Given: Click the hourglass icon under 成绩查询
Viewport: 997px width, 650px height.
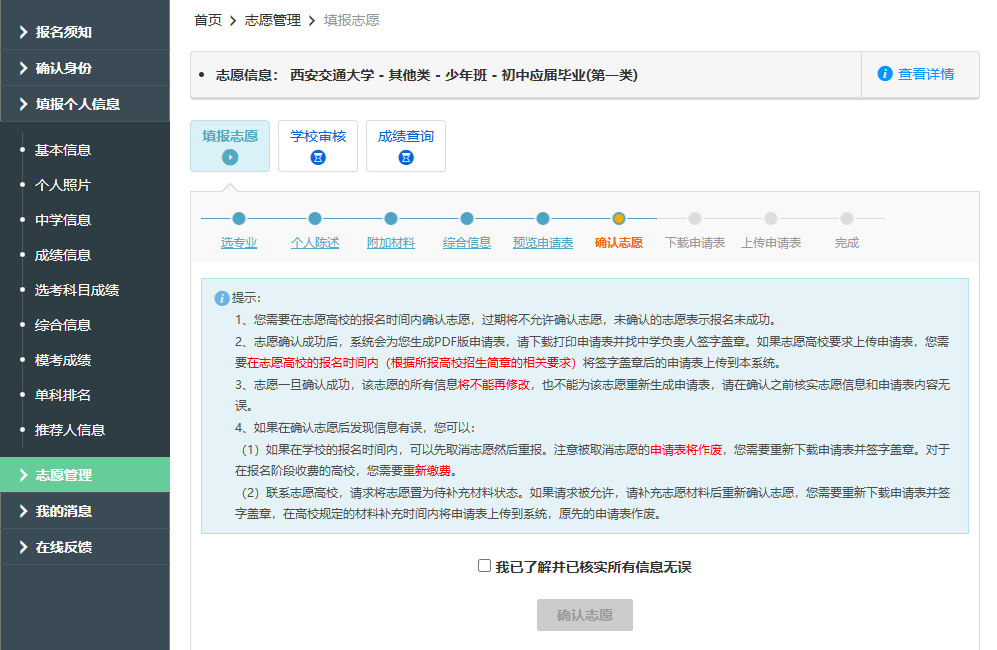Looking at the screenshot, I should point(406,157).
